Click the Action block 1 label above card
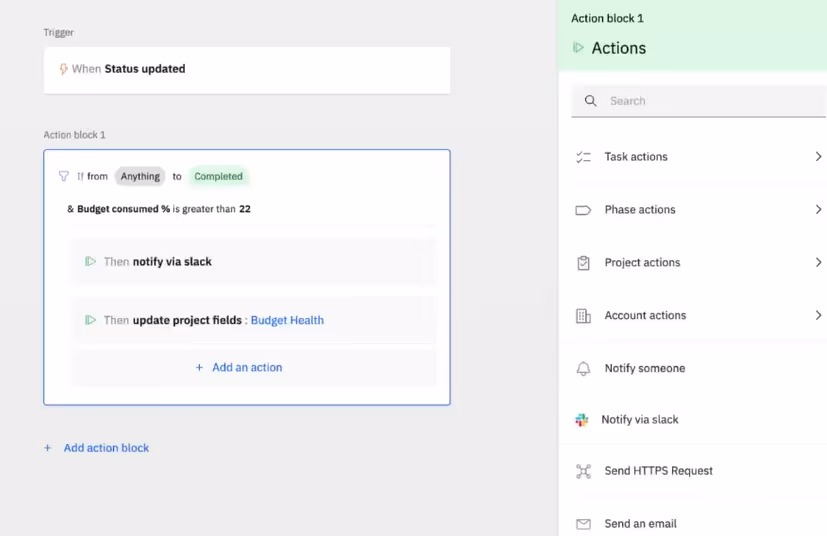This screenshot has height=536, width=827. (74, 135)
